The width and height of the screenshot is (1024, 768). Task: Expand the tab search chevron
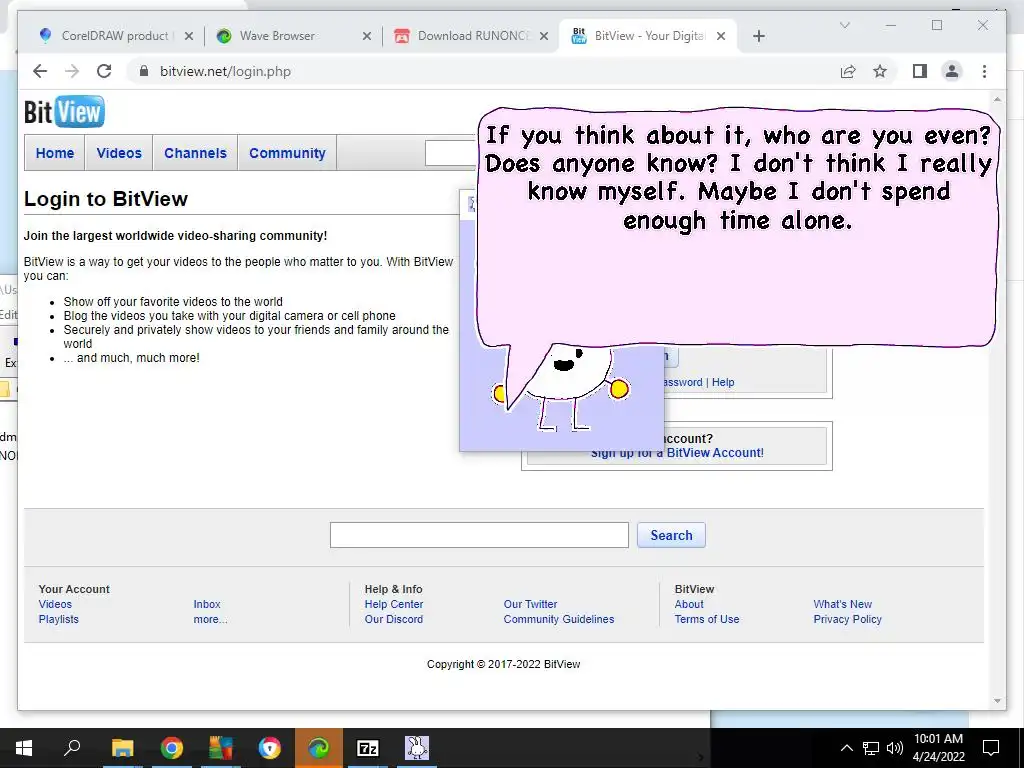point(844,25)
